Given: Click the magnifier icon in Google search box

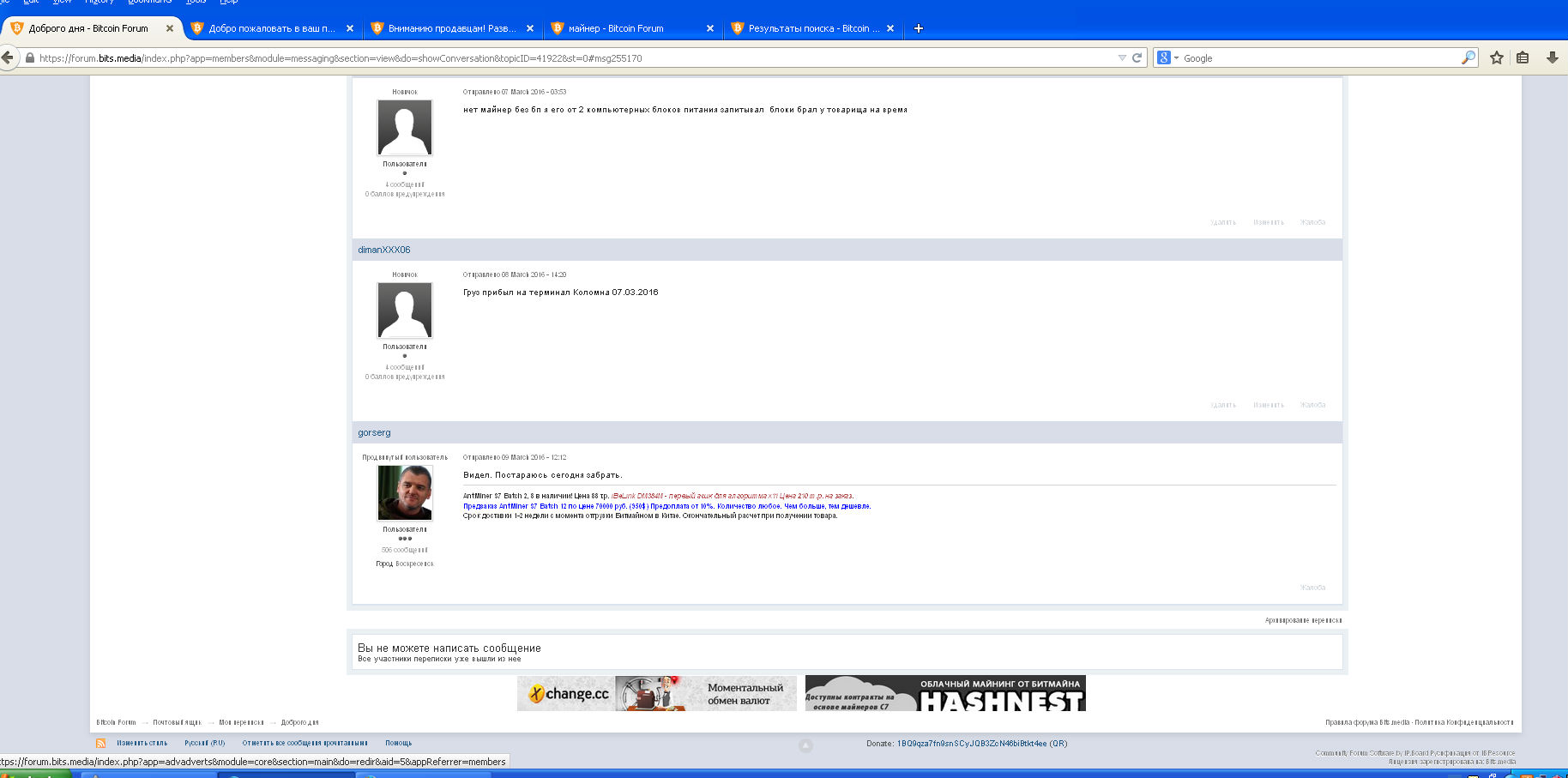Looking at the screenshot, I should (x=1468, y=57).
